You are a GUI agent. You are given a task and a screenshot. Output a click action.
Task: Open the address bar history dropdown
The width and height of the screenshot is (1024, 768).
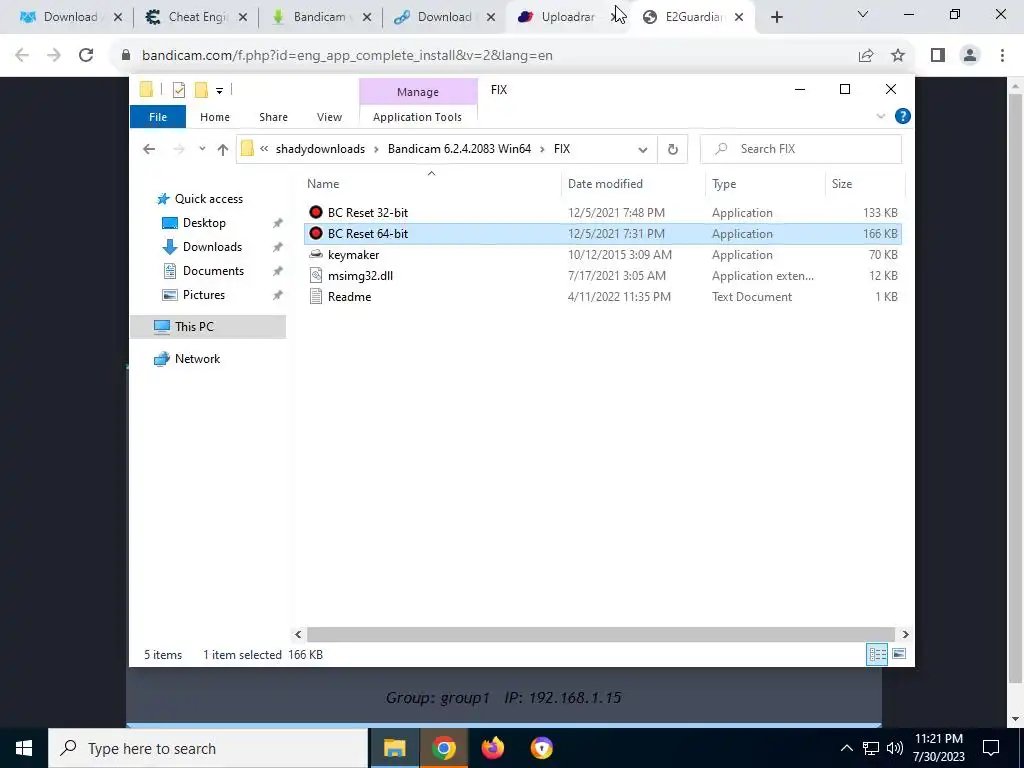pos(643,150)
